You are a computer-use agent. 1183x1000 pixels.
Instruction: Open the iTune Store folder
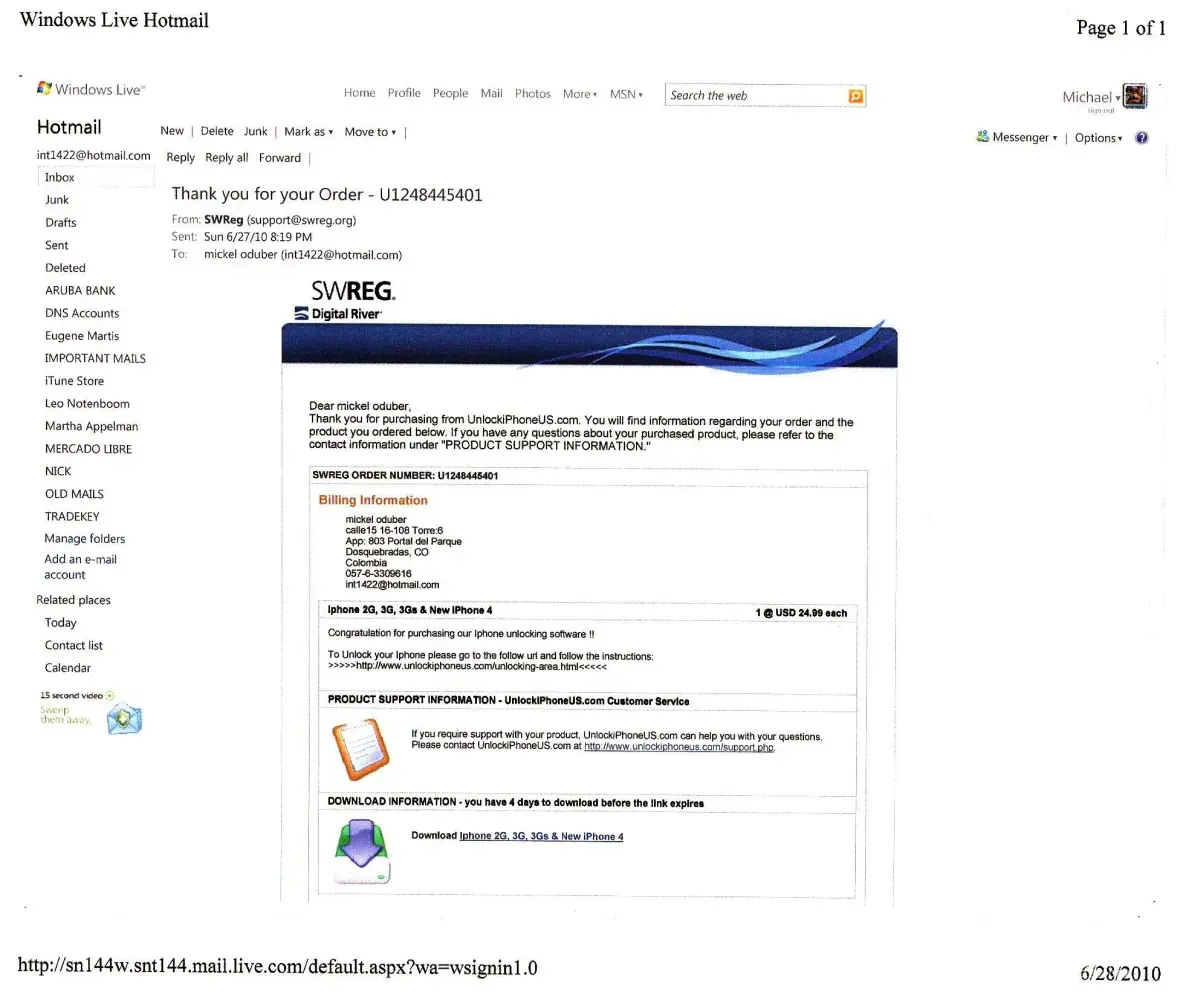coord(74,380)
